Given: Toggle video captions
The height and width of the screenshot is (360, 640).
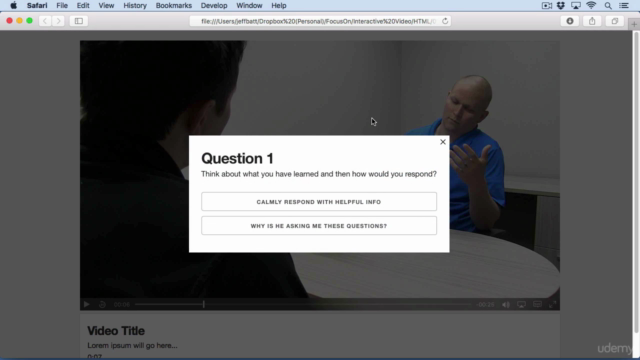Looking at the screenshot, I should coord(537,304).
